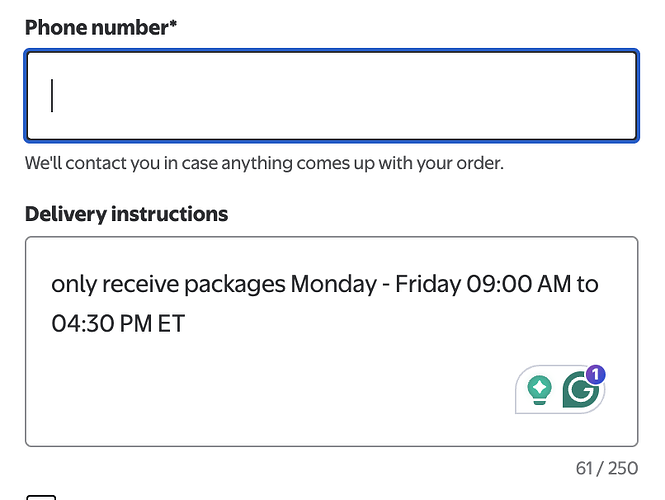Focus the Phone number input field

pyautogui.click(x=331, y=95)
